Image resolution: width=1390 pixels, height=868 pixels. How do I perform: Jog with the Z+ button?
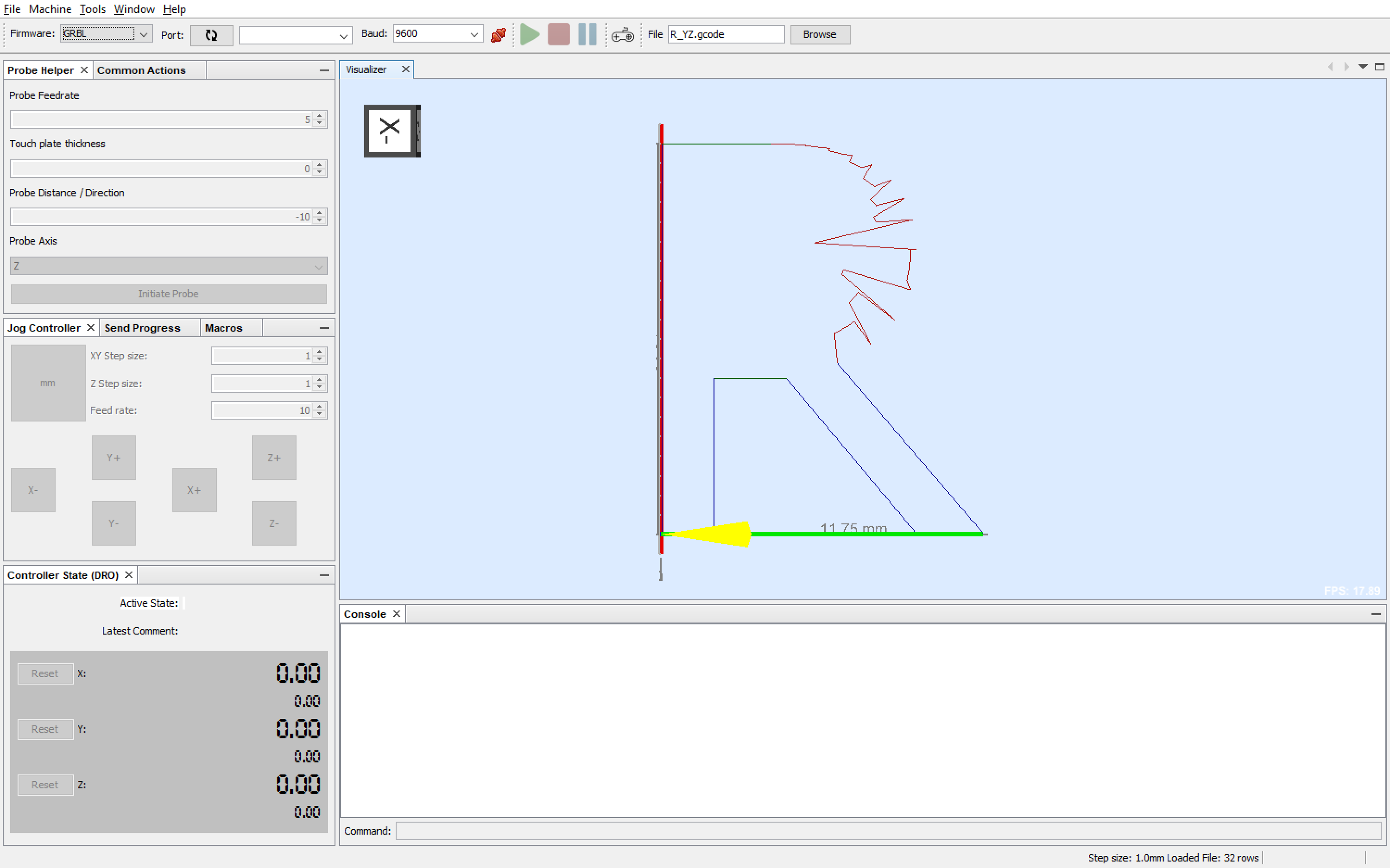[274, 458]
